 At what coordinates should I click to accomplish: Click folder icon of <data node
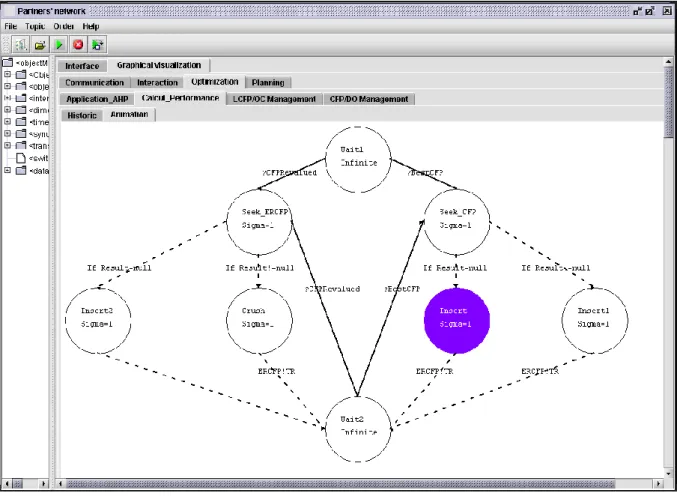coord(21,171)
